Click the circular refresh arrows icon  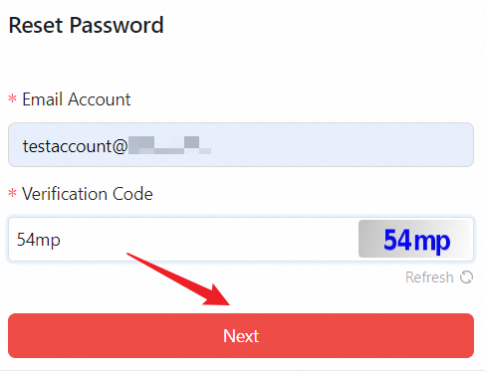coord(466,277)
